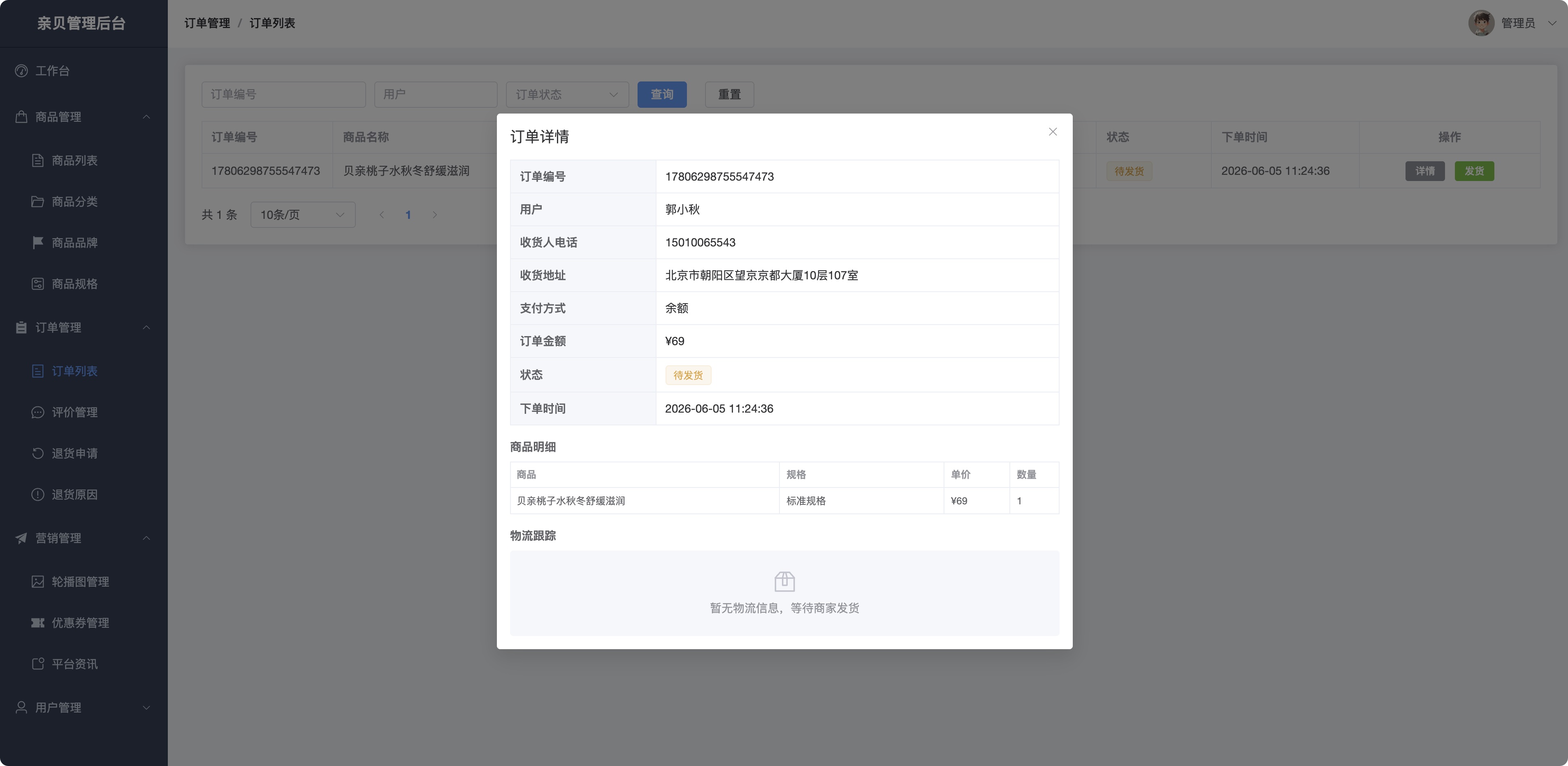Click the 商品管理 bag icon
Screen dimensions: 1568x766
click(x=21, y=116)
